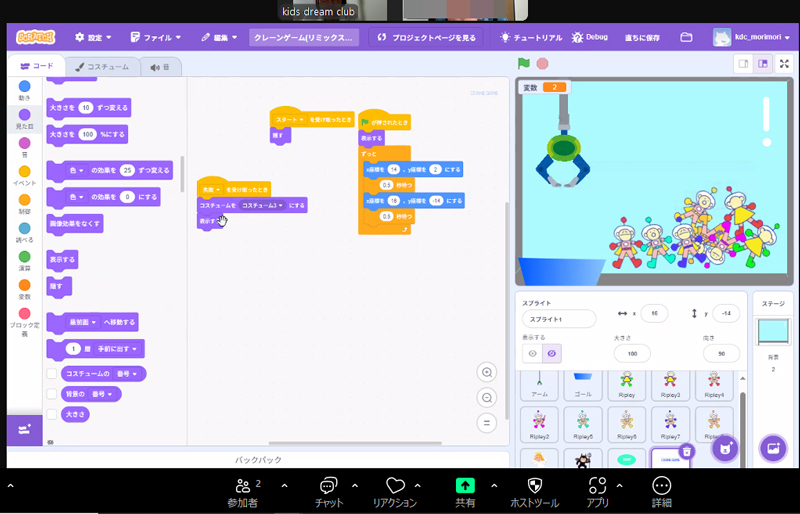Open My Stuff folder icon
The height and width of the screenshot is (514, 800).
[686, 37]
